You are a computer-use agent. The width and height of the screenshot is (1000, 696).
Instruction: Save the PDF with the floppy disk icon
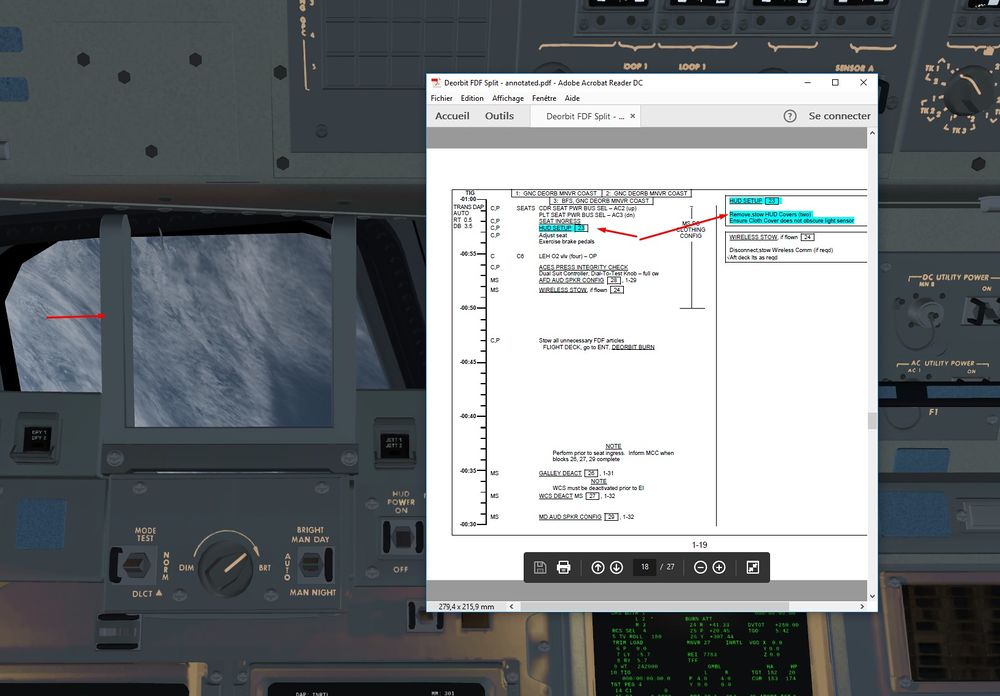click(x=540, y=567)
